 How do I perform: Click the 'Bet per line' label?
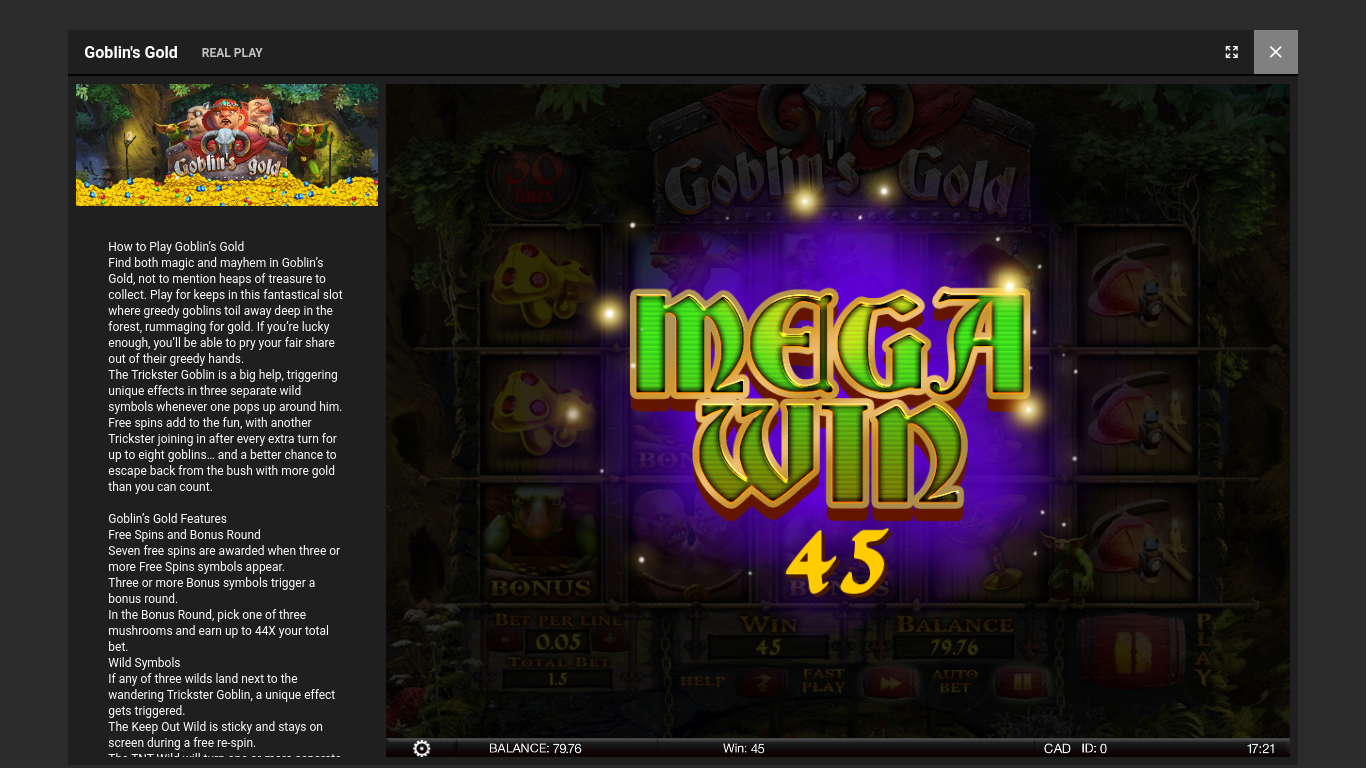click(558, 620)
